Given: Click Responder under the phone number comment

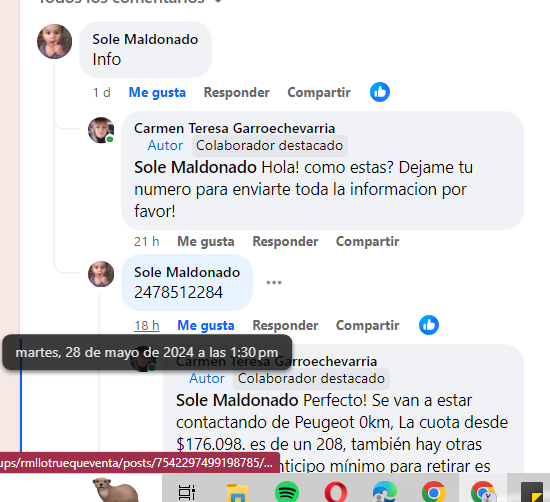Looking at the screenshot, I should [286, 326].
